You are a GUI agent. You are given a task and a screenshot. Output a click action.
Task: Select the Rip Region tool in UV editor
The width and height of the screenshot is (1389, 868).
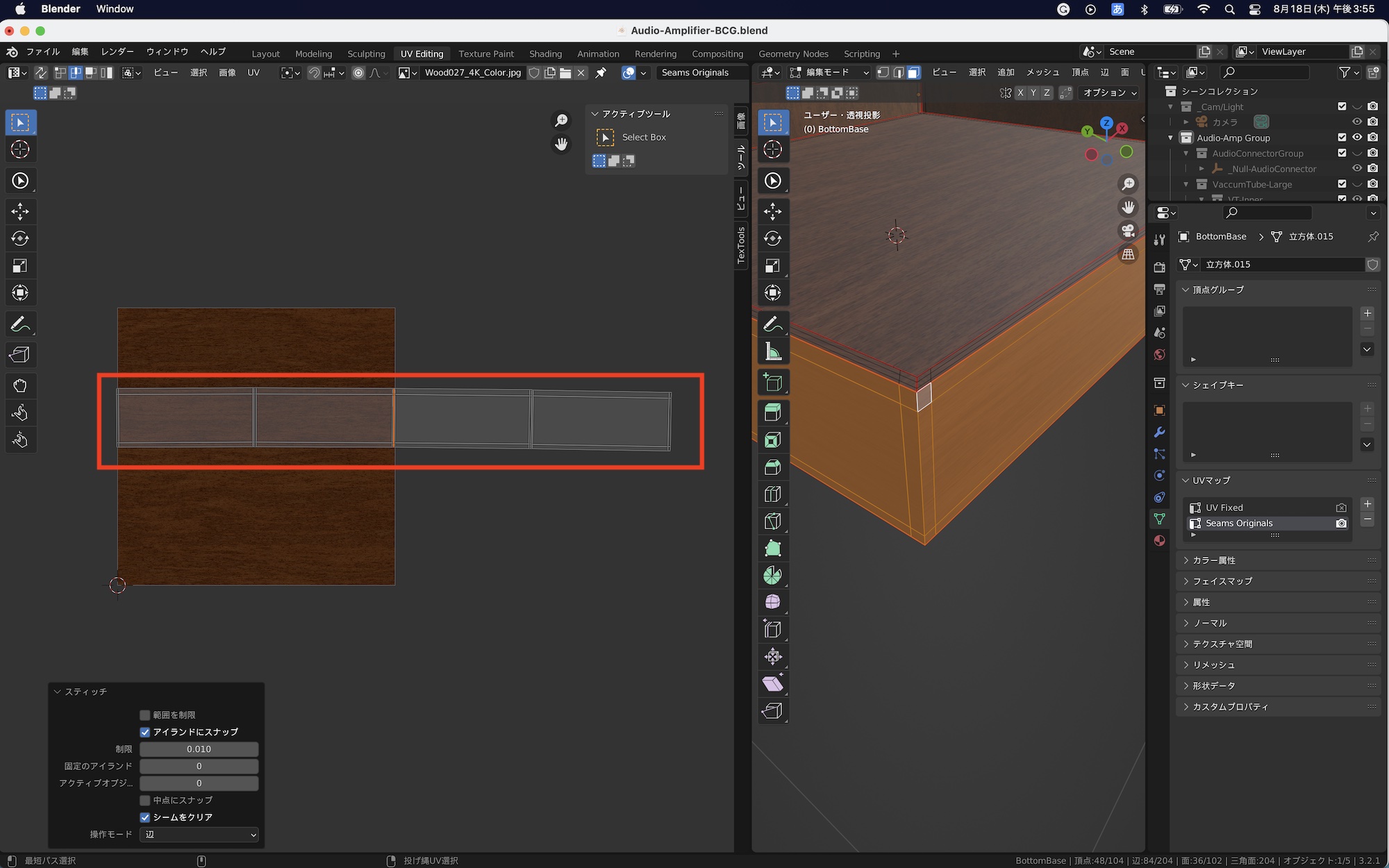(x=19, y=355)
